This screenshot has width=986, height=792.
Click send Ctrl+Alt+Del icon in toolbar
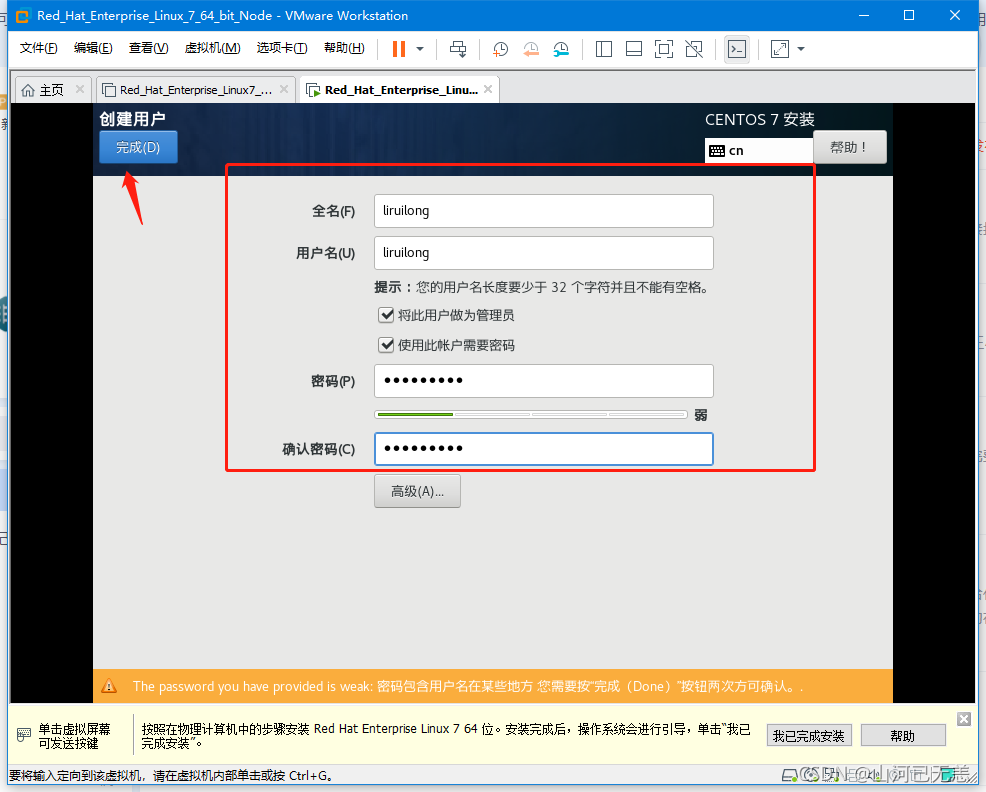pyautogui.click(x=458, y=49)
